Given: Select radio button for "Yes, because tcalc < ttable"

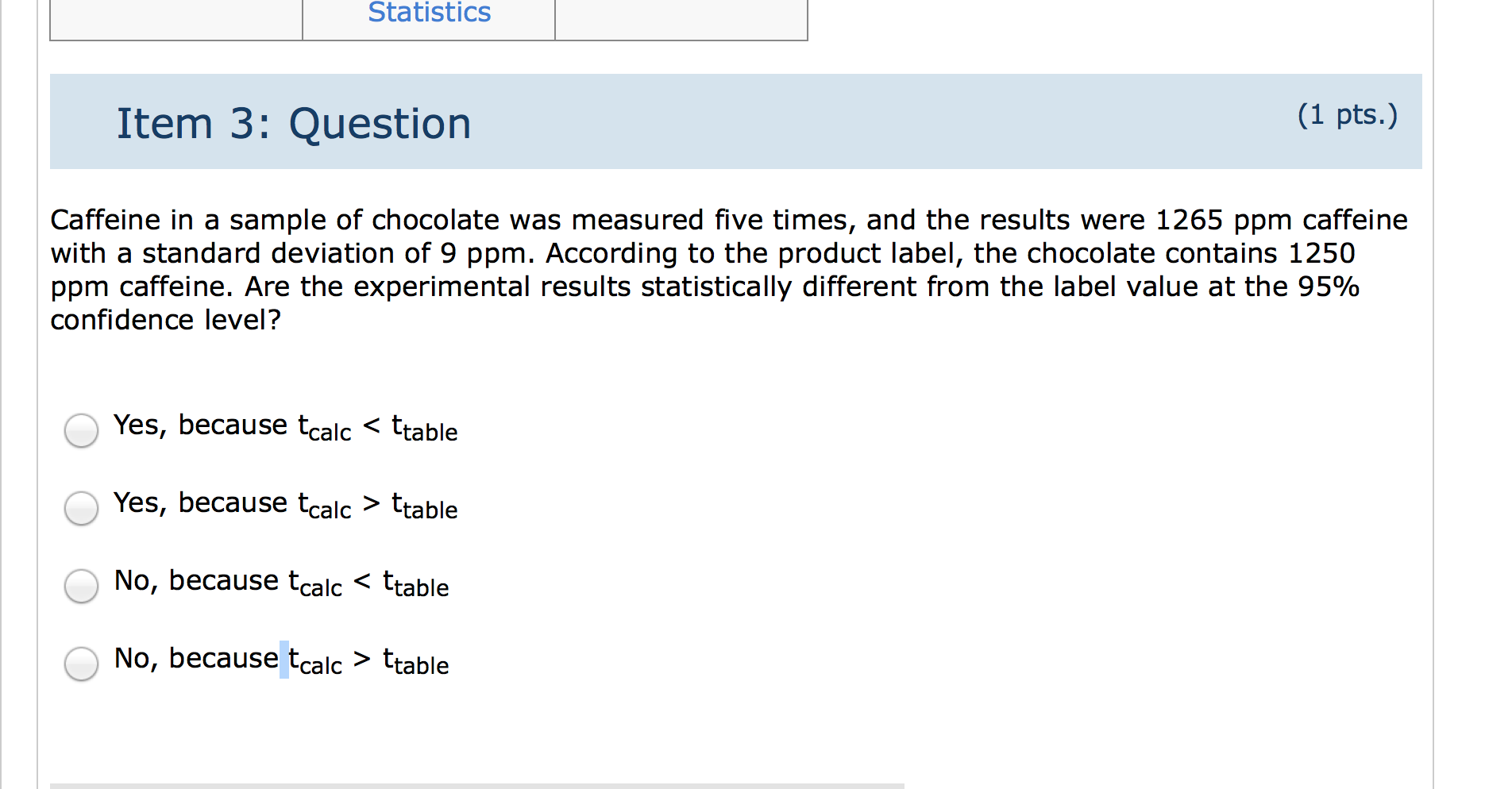Looking at the screenshot, I should click(x=81, y=430).
